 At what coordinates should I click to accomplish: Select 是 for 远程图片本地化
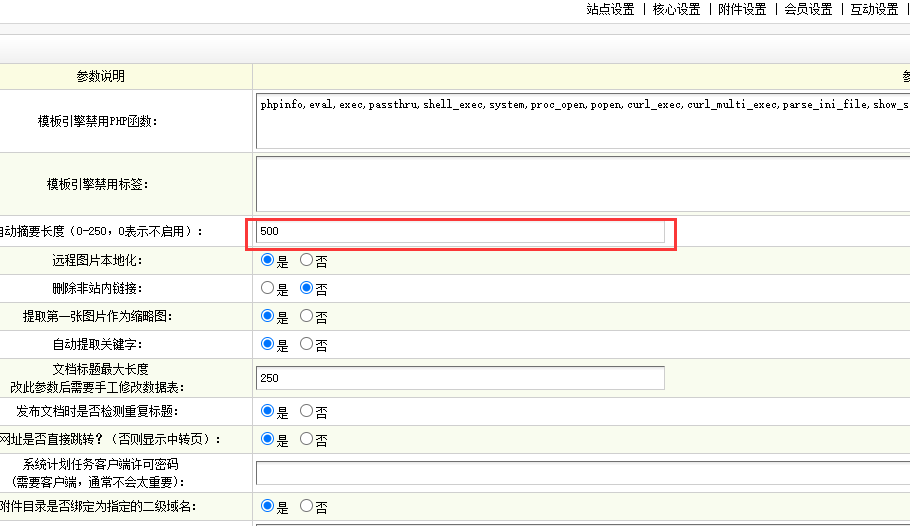point(267,260)
